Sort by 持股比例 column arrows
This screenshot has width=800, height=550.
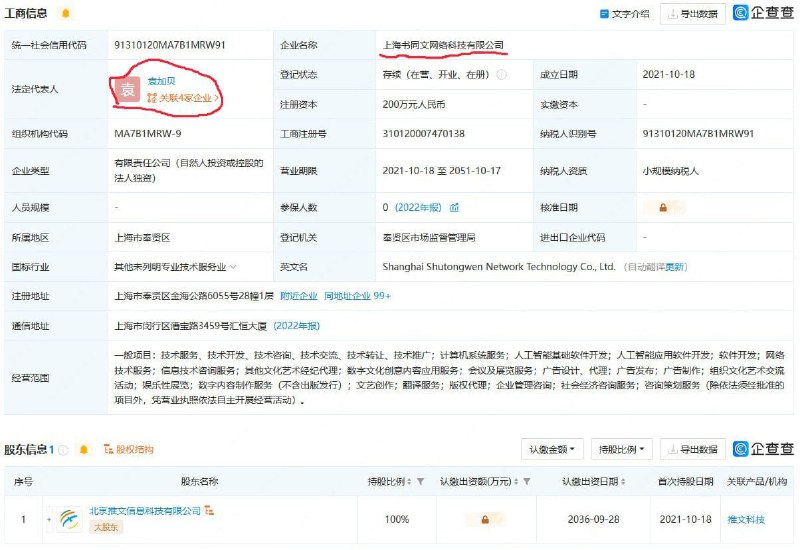coord(409,481)
